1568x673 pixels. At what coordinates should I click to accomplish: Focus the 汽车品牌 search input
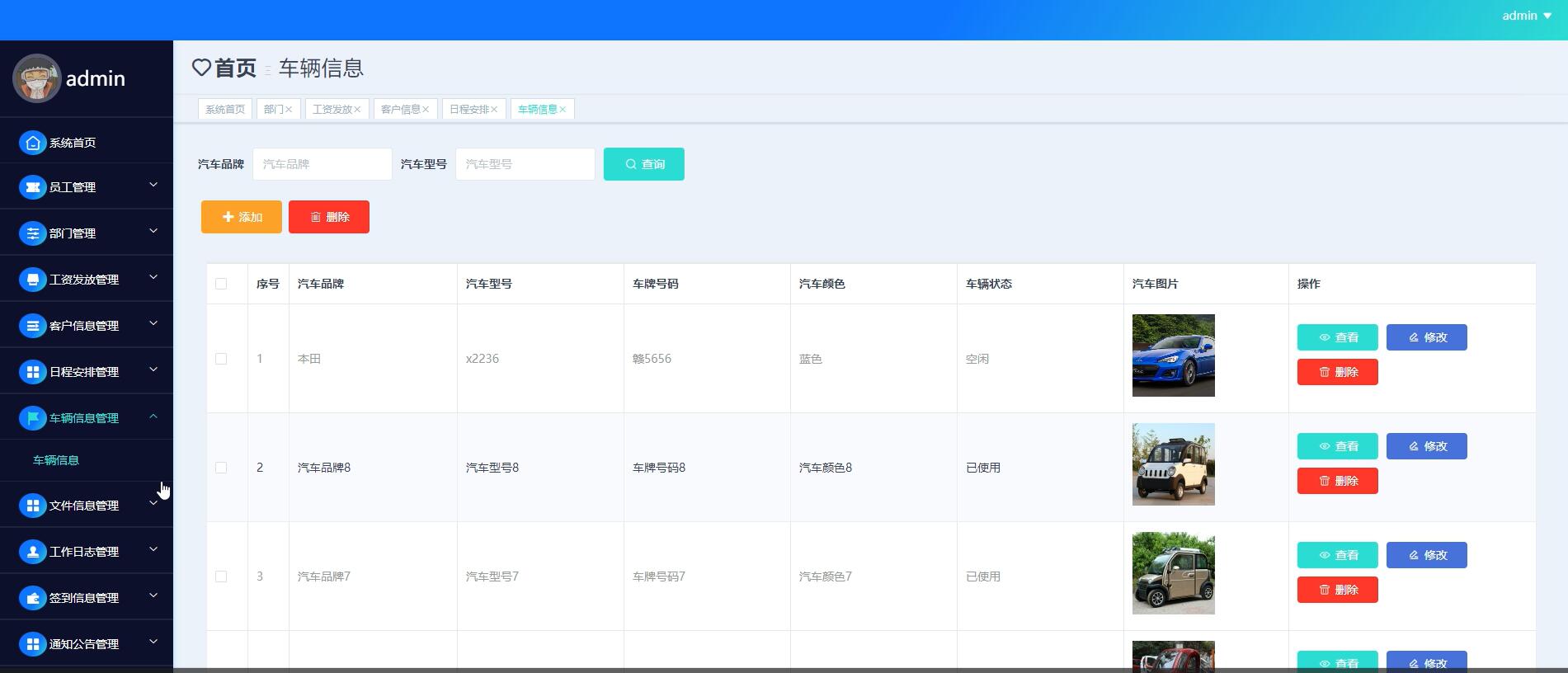tap(323, 164)
